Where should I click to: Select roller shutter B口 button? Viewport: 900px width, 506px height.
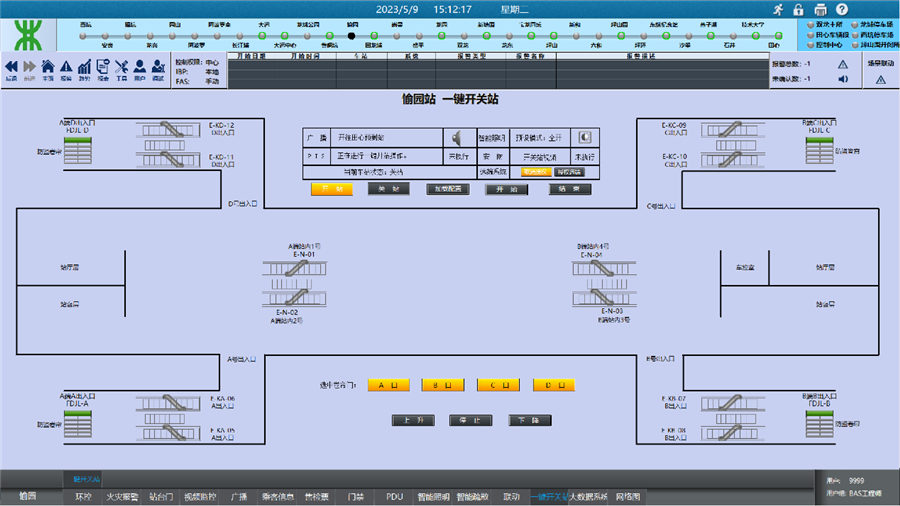click(x=443, y=385)
